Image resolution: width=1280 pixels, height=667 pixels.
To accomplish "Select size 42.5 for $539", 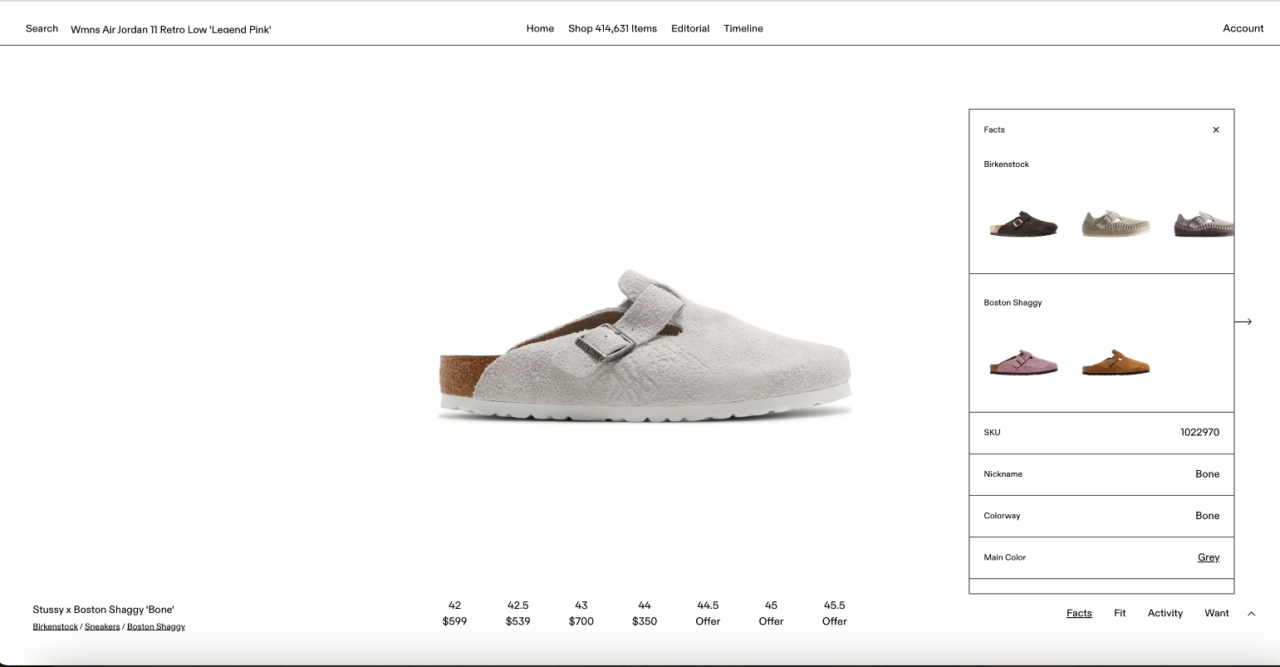I will click(518, 613).
